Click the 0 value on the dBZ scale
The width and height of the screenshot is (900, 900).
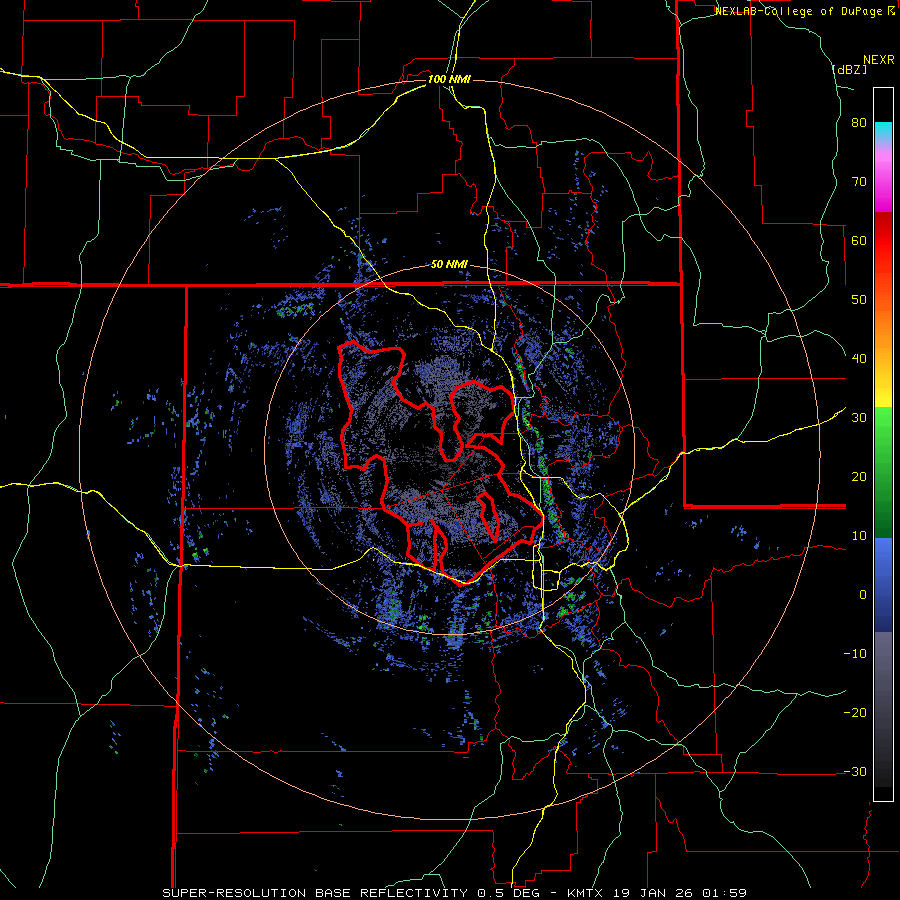point(863,595)
